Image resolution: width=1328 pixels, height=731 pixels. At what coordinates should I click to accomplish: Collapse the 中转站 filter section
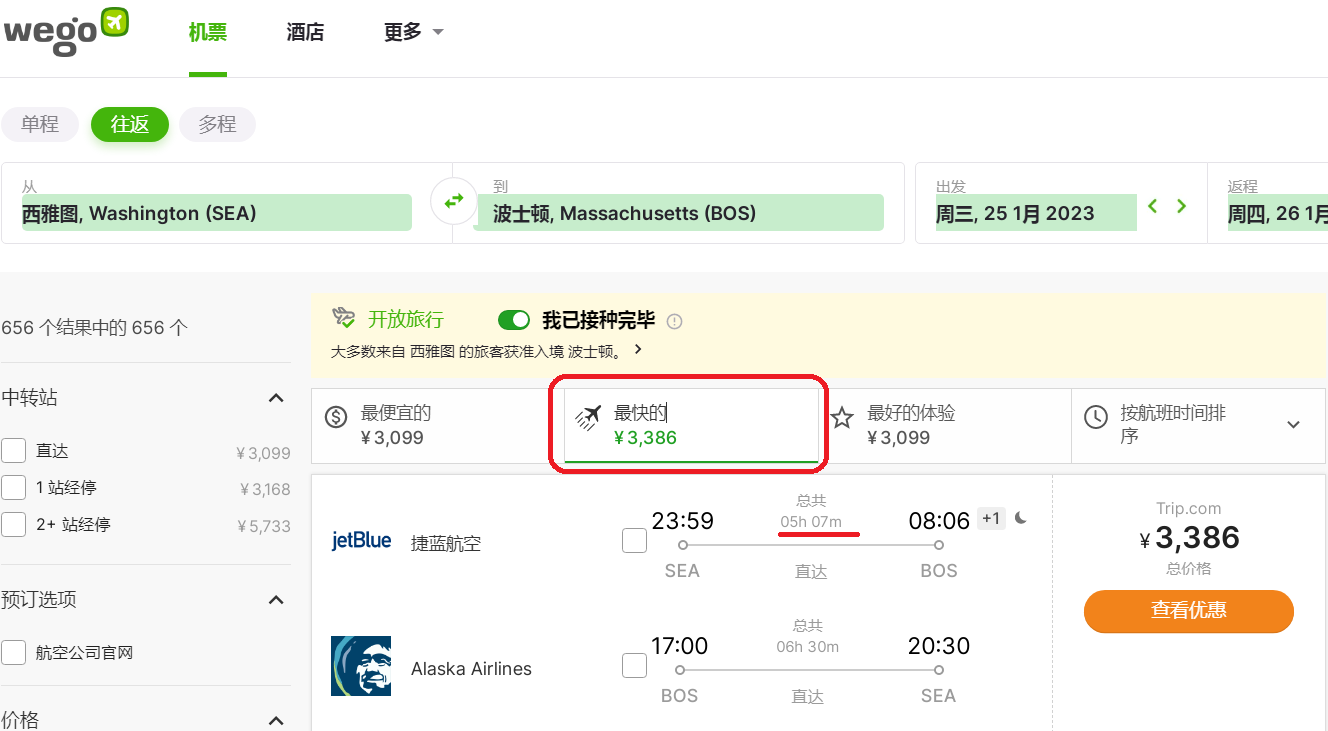pyautogui.click(x=277, y=398)
